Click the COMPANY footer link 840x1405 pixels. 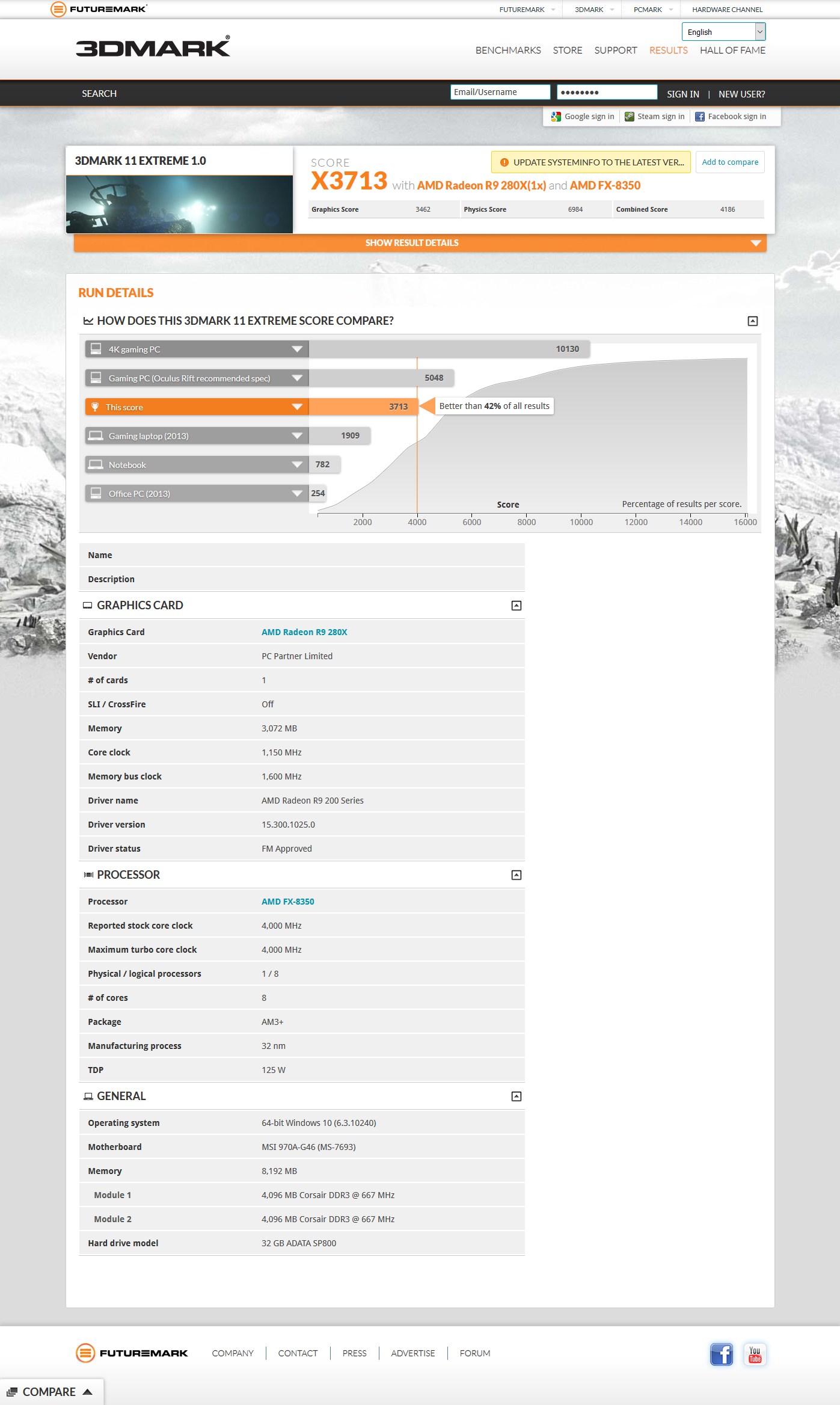[x=233, y=1353]
